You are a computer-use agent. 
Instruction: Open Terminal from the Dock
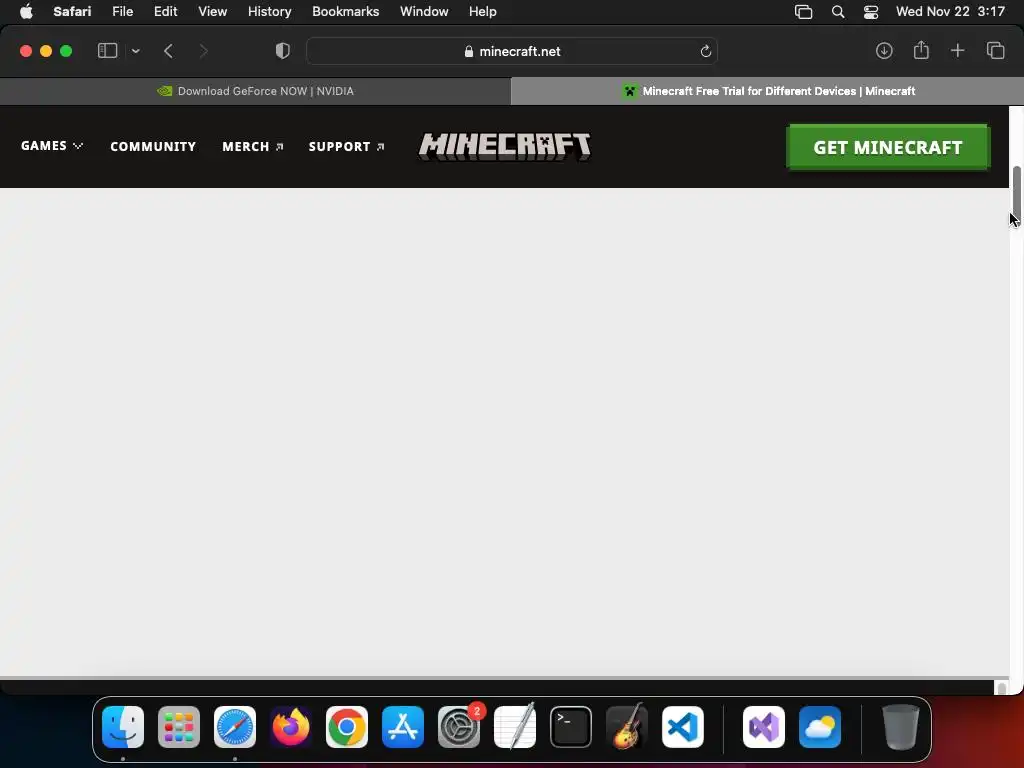click(571, 727)
